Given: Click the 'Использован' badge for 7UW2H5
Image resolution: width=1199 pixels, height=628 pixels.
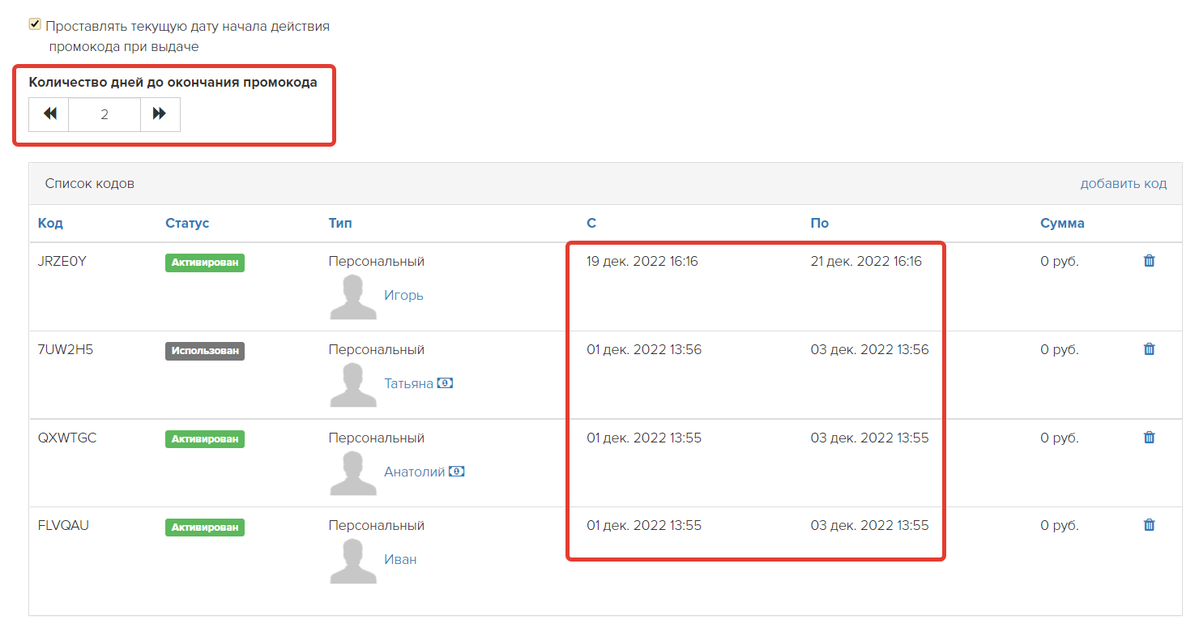Looking at the screenshot, I should (205, 350).
